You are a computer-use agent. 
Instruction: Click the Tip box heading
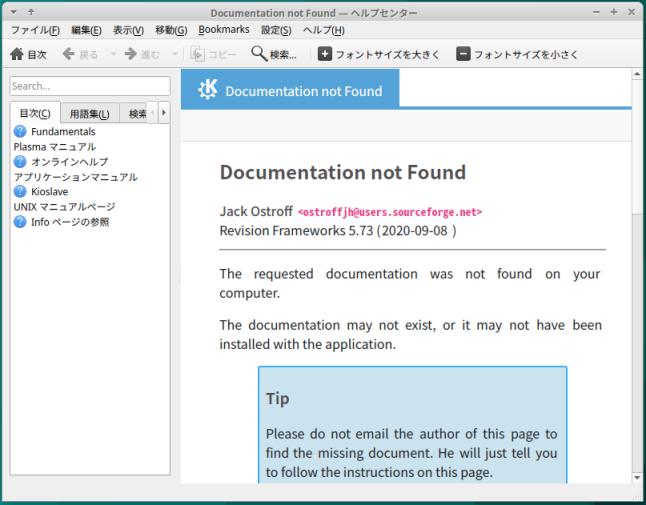coord(278,399)
